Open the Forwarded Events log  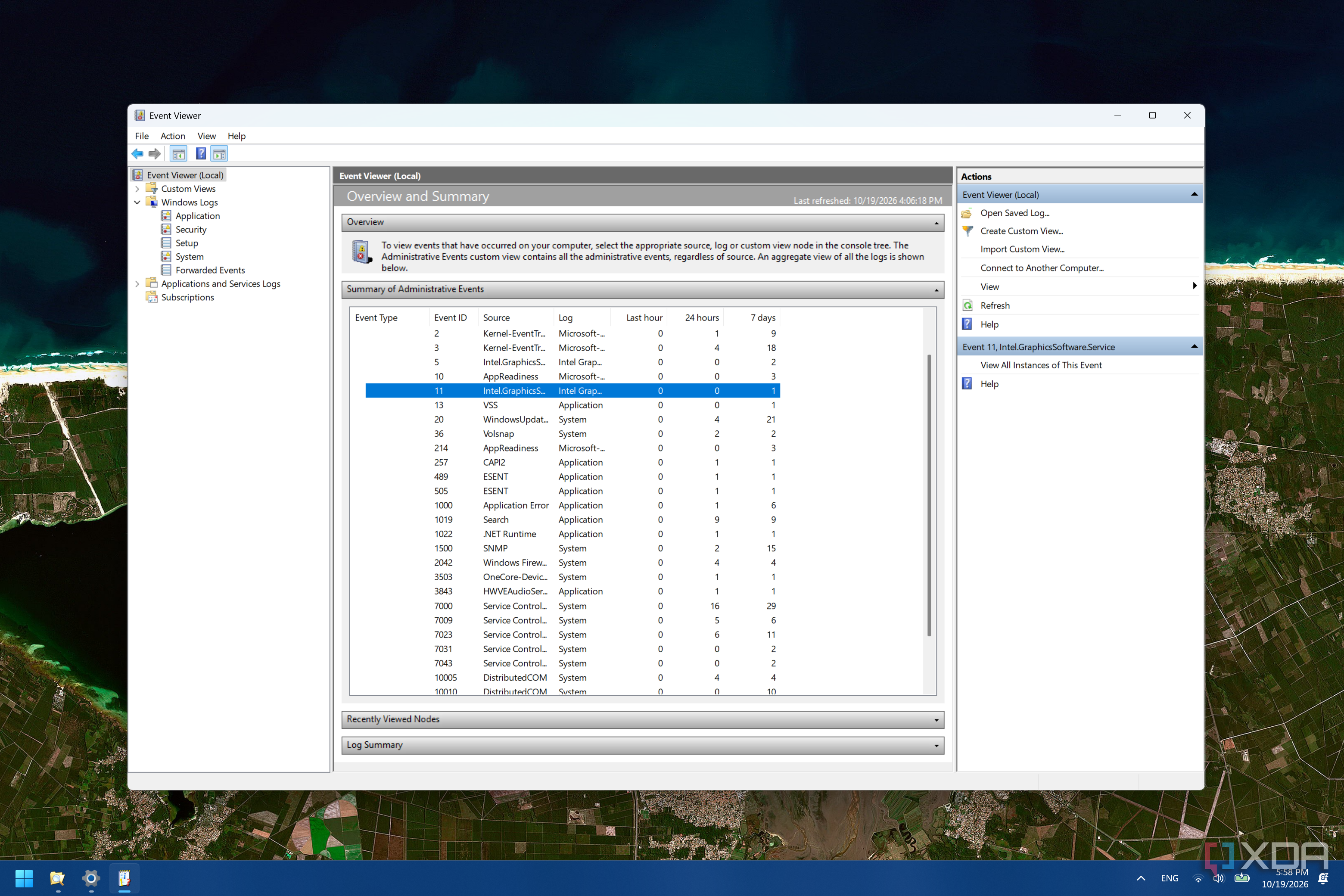210,270
